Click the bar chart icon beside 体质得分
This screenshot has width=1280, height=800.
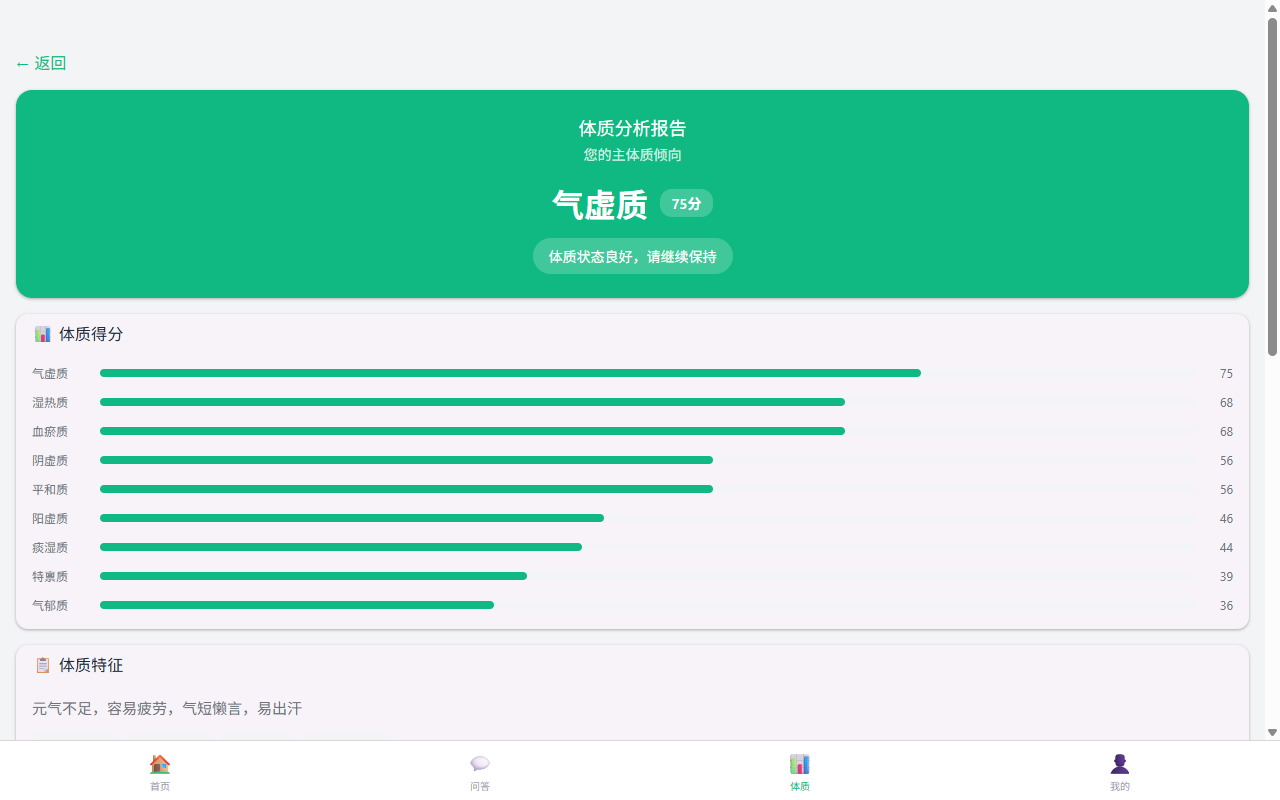[42, 334]
